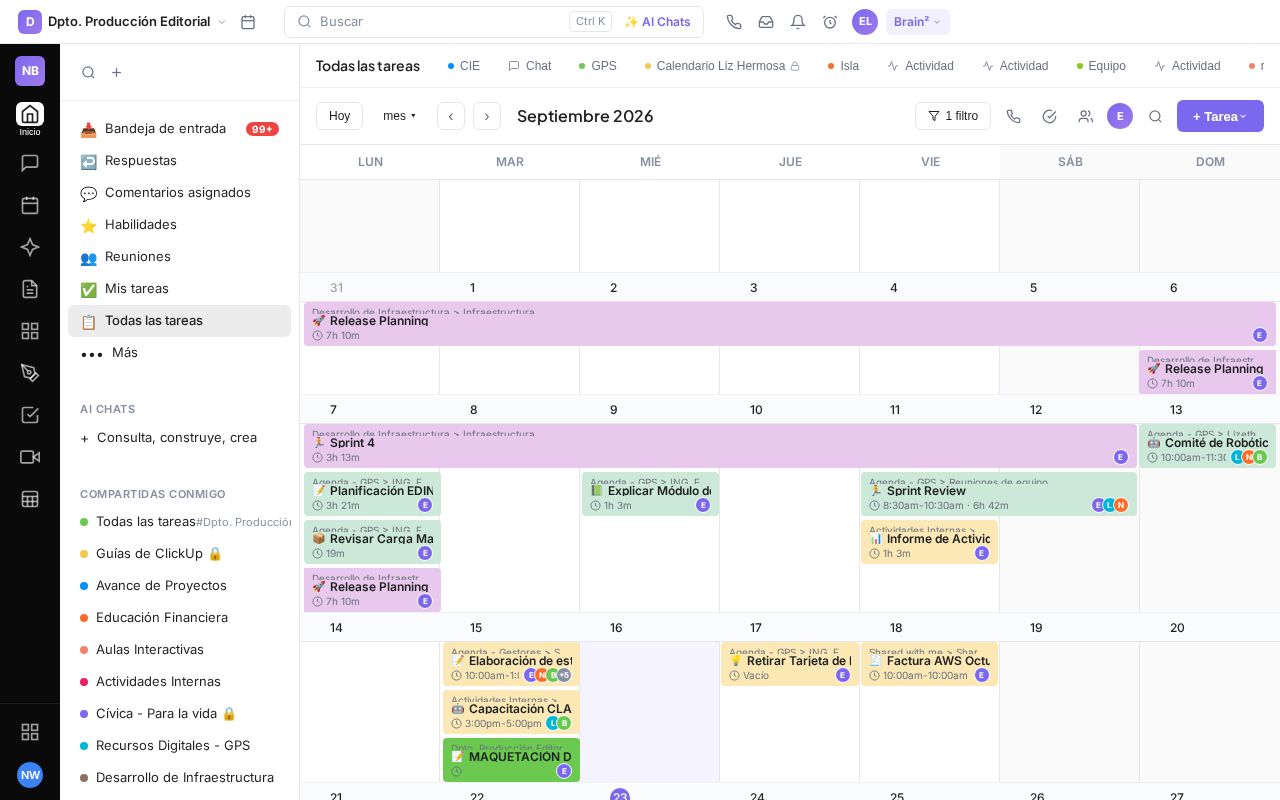Click the inbox tray icon in the top bar
1280x800 pixels.
coord(766,22)
